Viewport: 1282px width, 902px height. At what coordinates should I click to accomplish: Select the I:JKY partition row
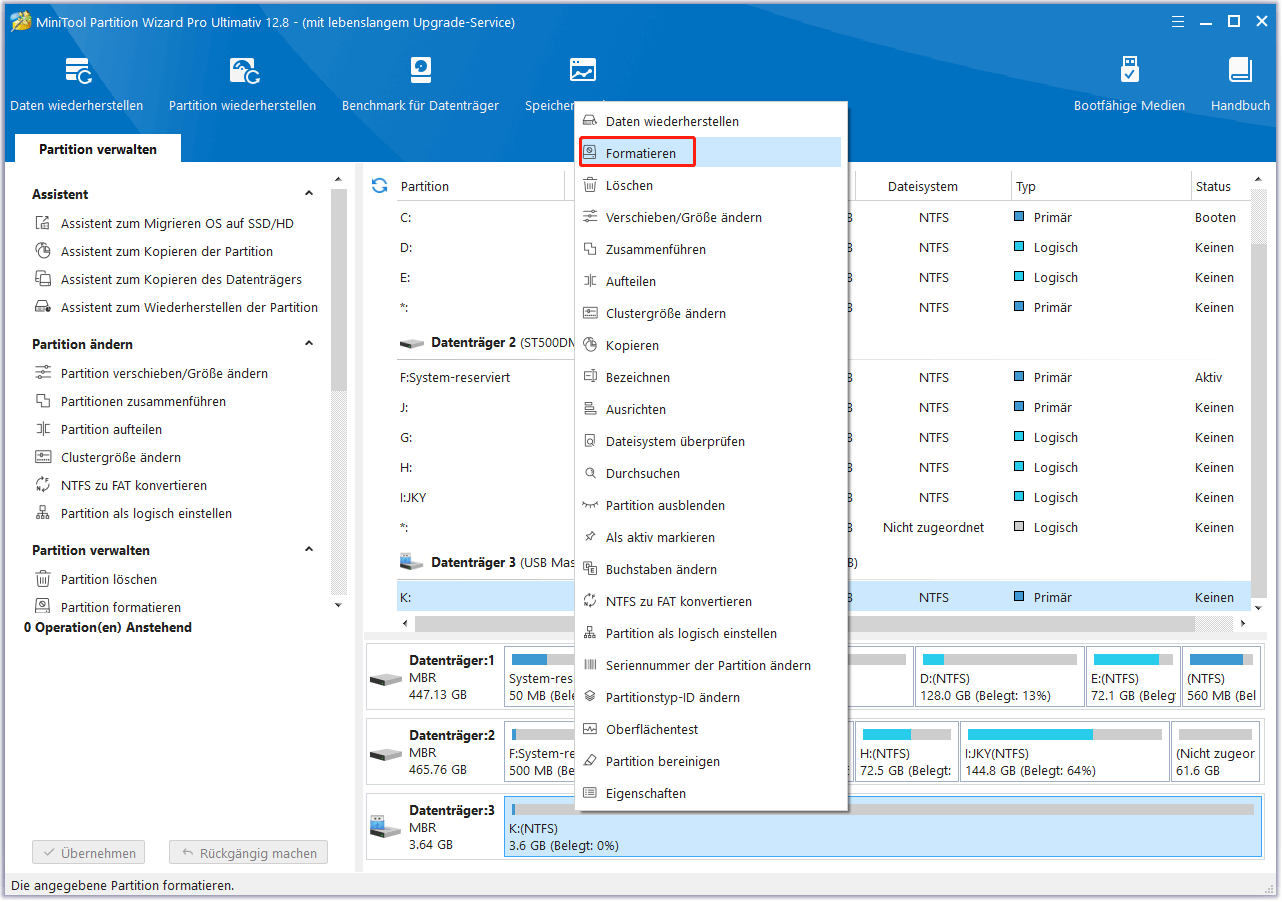point(823,497)
